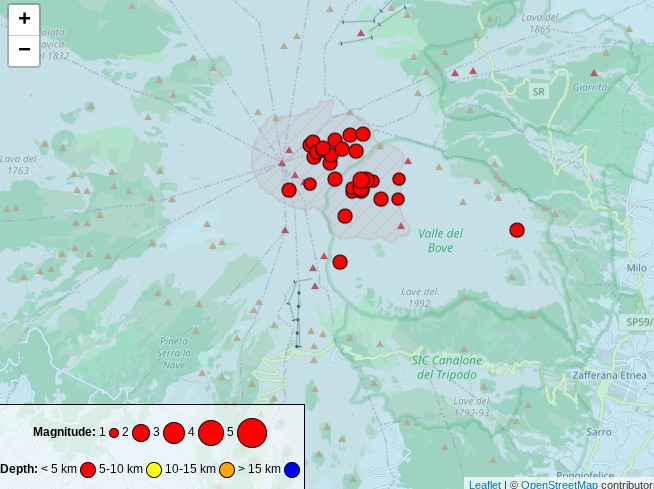Click the magnitude 3 legend circle
The width and height of the screenshot is (654, 489).
pos(174,433)
